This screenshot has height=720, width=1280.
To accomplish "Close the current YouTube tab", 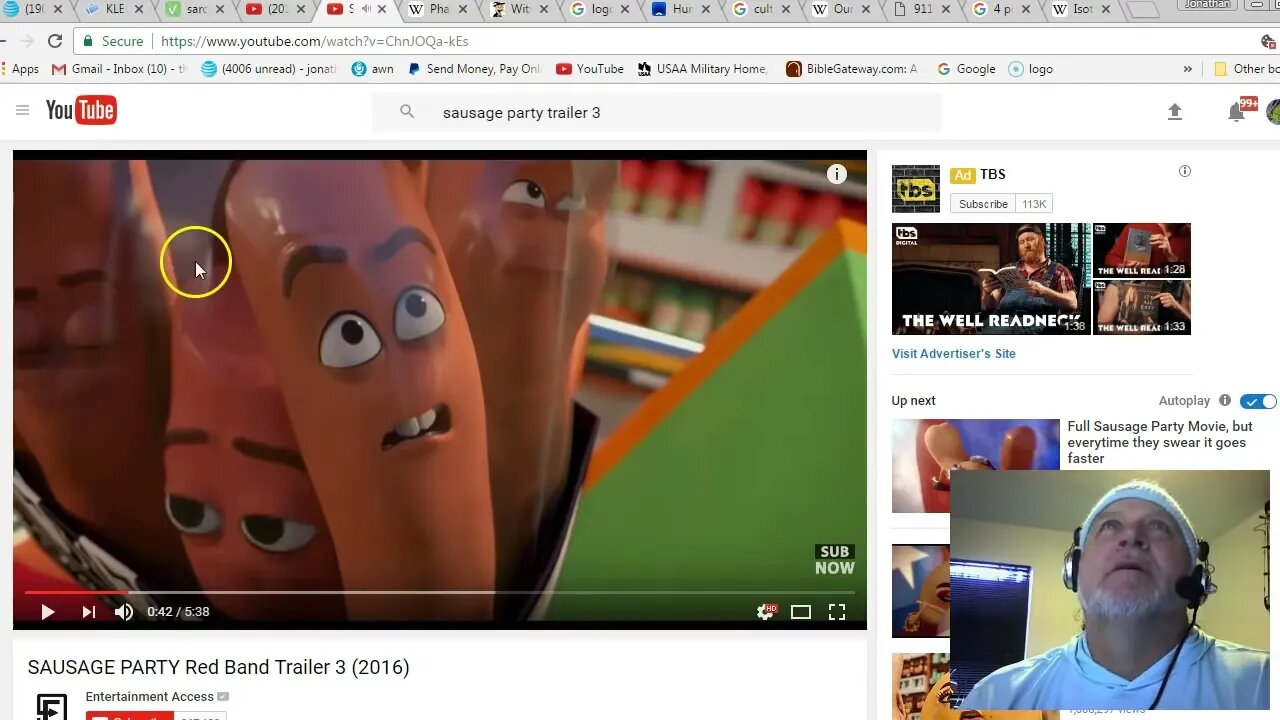I will coord(381,9).
